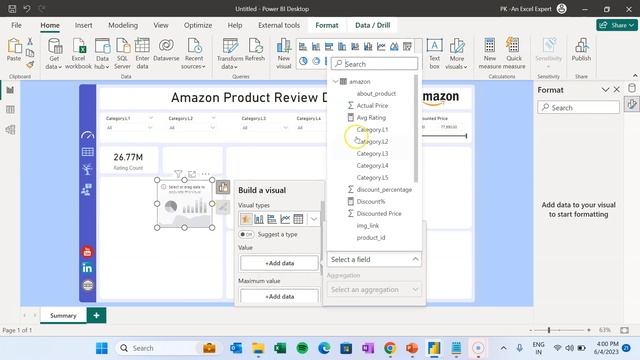Select stacked column chart visual type
The image size is (640, 360).
pyautogui.click(x=259, y=219)
